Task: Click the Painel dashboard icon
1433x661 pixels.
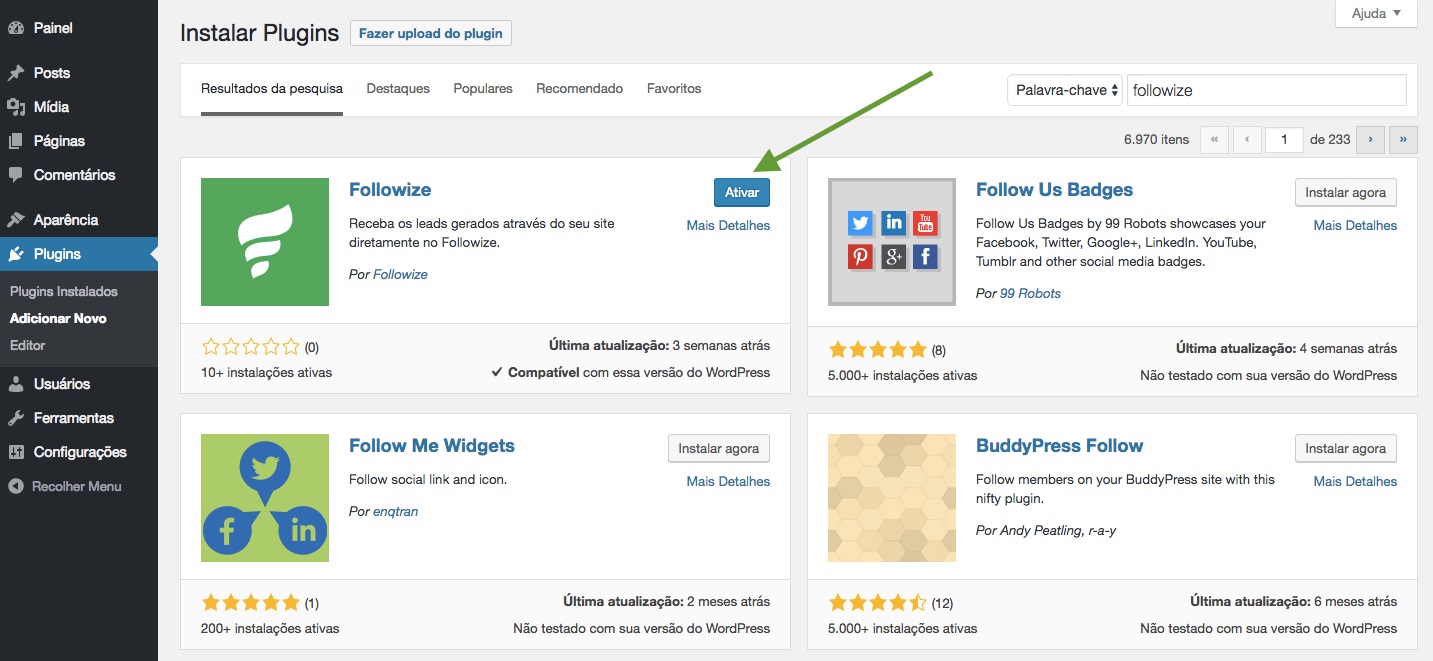Action: 16,28
